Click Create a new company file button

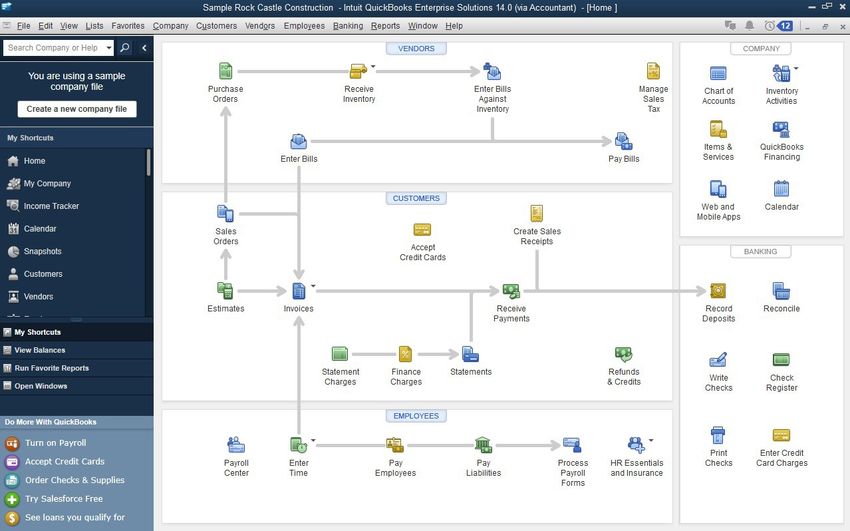point(76,109)
